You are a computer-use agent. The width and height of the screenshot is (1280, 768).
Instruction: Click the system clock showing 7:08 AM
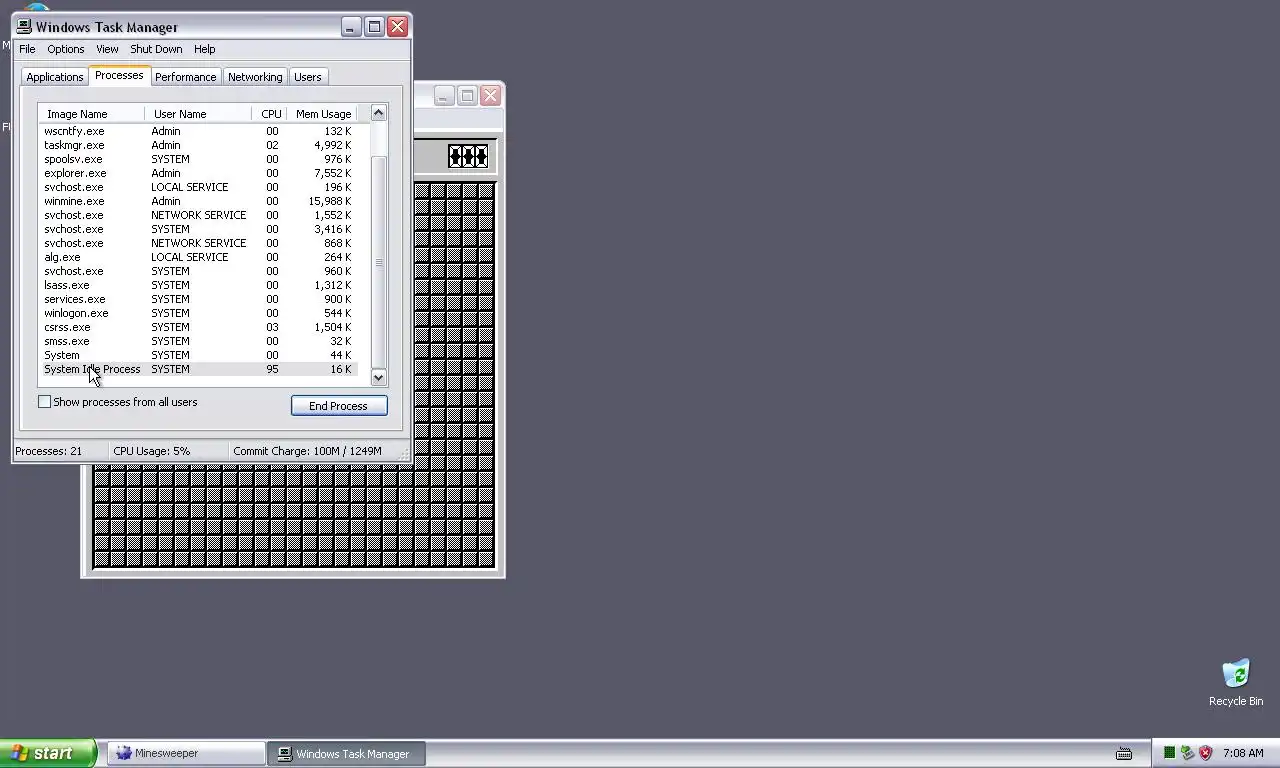pos(1243,753)
